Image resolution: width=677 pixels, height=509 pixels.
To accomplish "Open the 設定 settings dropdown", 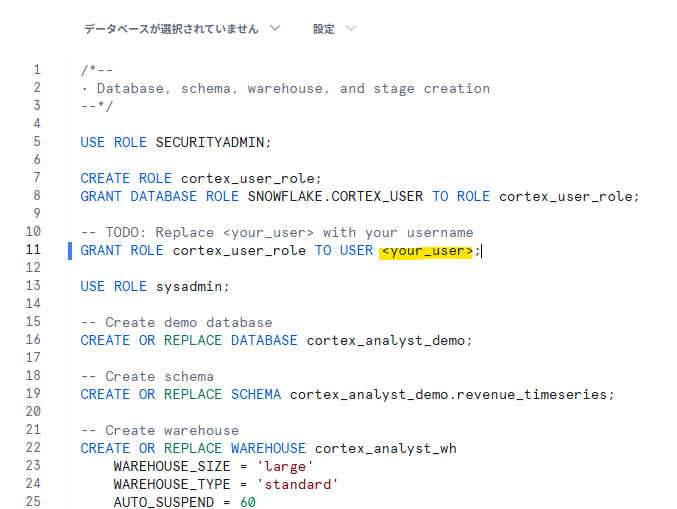I will click(x=334, y=29).
